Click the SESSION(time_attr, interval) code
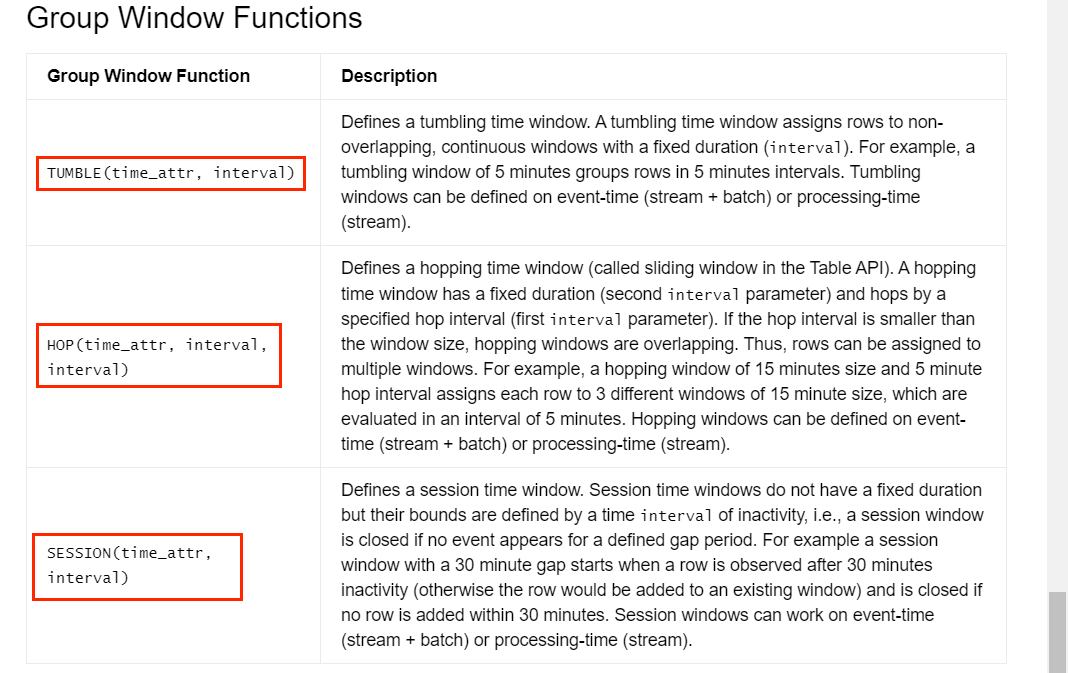This screenshot has height=673, width=1068. tap(129, 565)
